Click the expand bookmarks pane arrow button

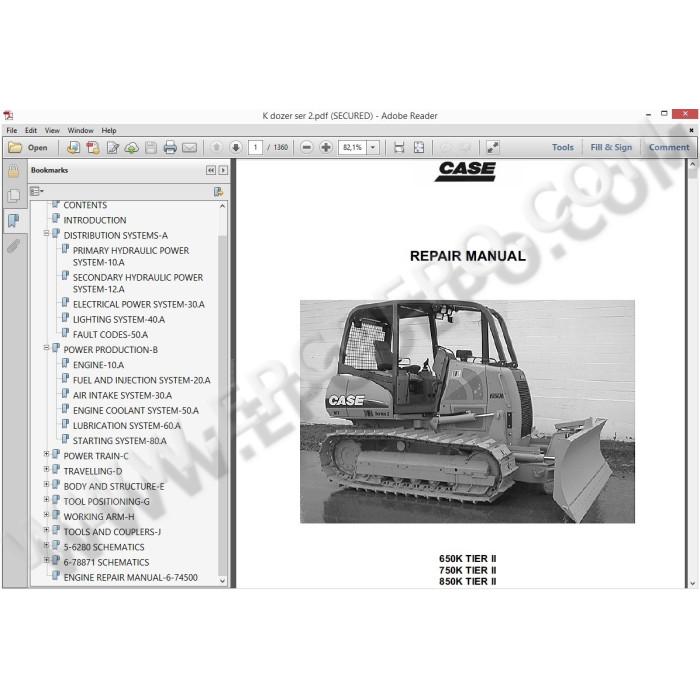(x=223, y=170)
